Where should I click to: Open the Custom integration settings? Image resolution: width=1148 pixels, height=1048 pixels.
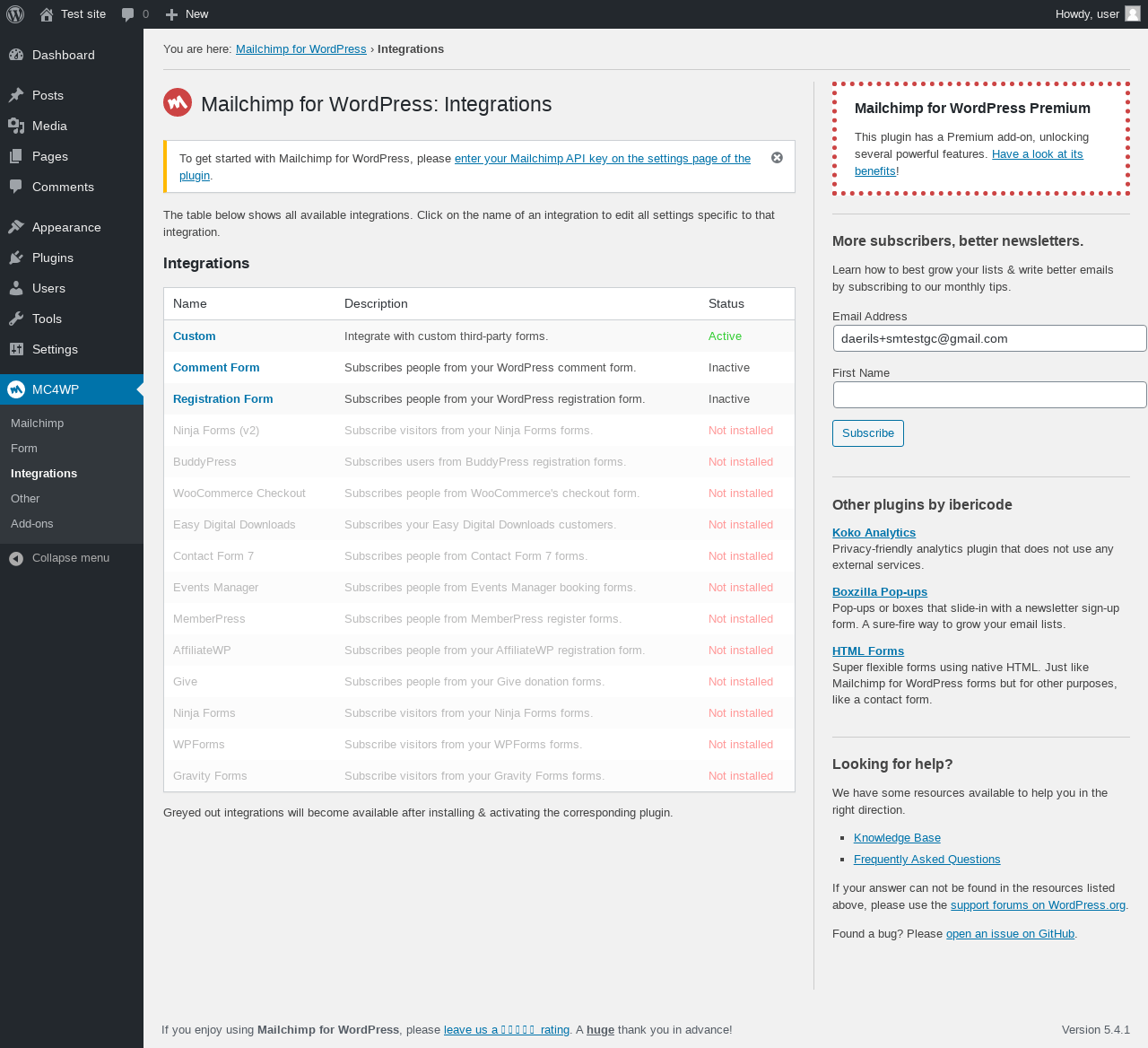(195, 336)
